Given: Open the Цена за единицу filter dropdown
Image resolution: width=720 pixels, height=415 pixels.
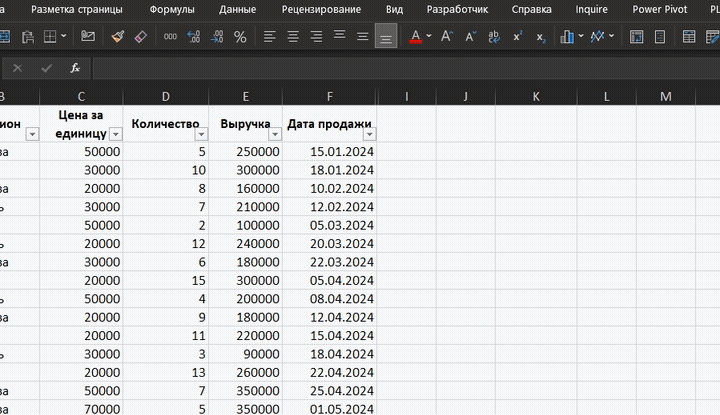Looking at the screenshot, I should [116, 134].
